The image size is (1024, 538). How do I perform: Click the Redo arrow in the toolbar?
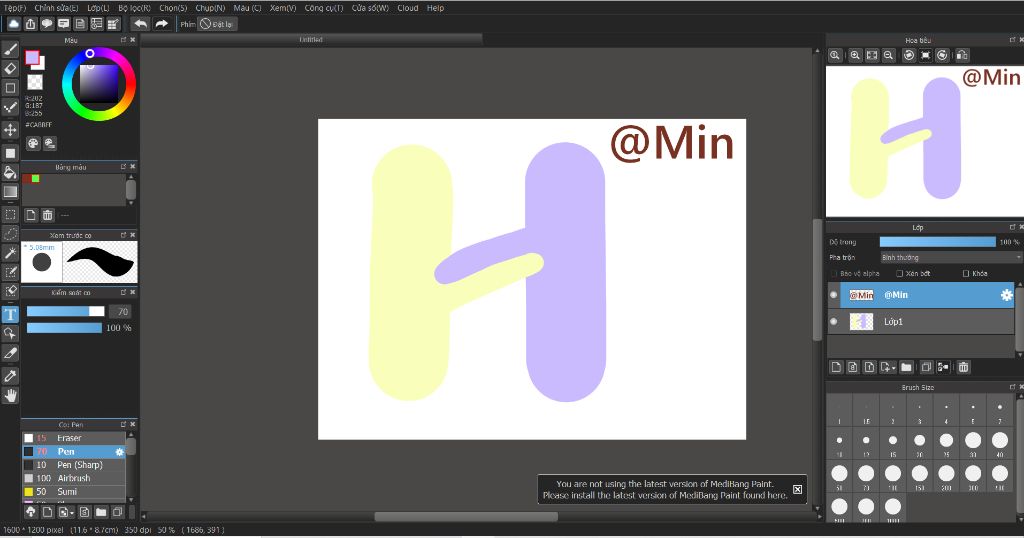tap(161, 24)
